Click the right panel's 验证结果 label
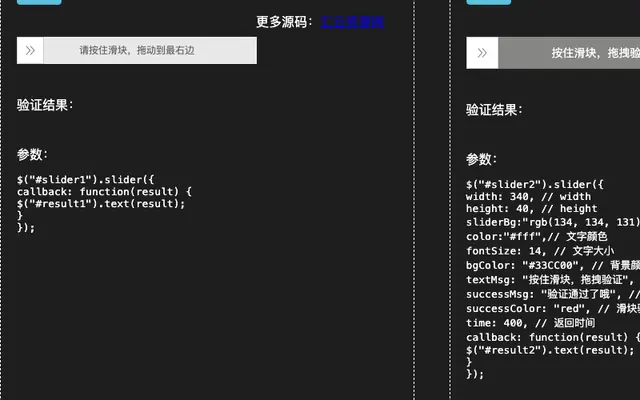The width and height of the screenshot is (640, 400). [x=494, y=110]
